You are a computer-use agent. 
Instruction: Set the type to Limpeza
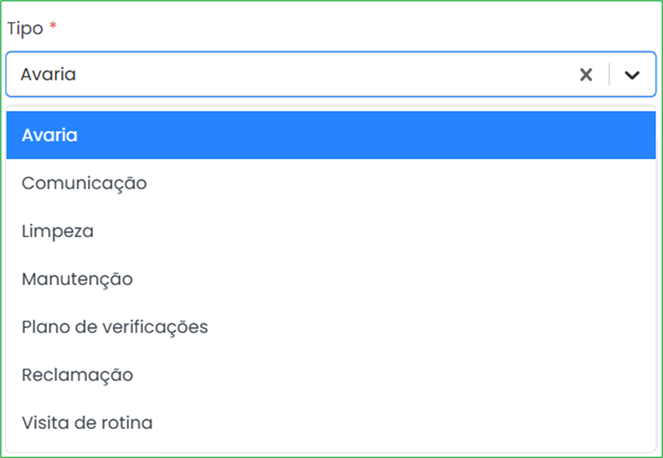(x=58, y=231)
